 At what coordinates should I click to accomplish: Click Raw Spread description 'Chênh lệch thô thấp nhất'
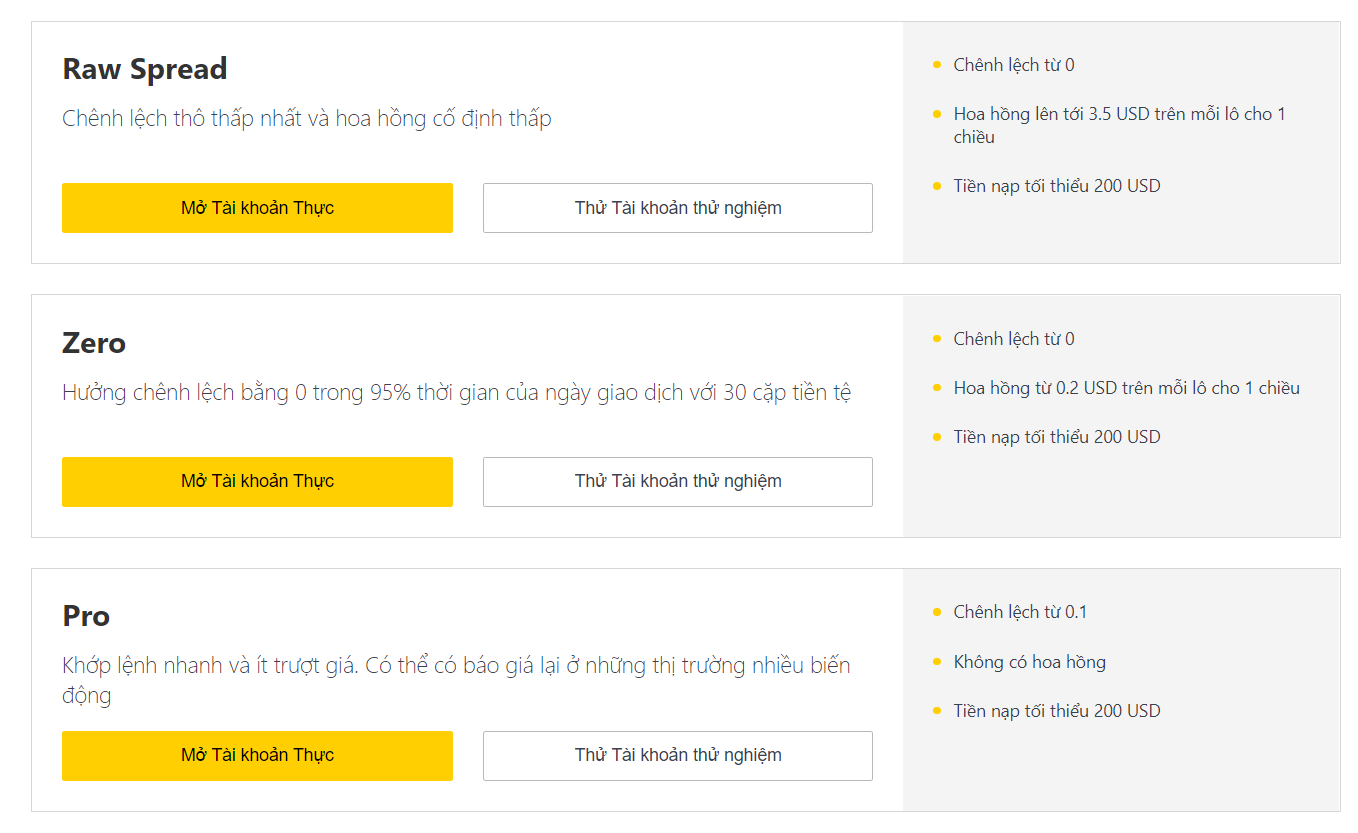[x=306, y=118]
